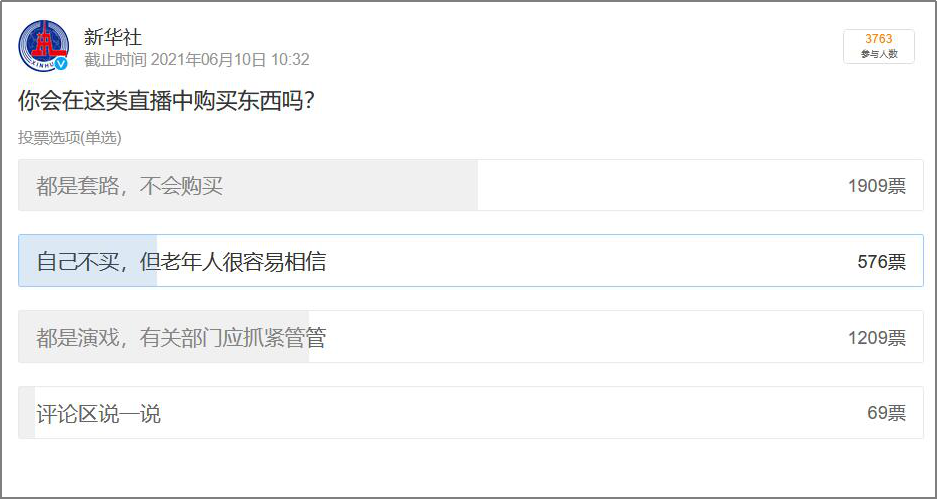Viewport: 937px width, 499px height.
Task: Click the blue progress fill of second option
Action: 88,261
